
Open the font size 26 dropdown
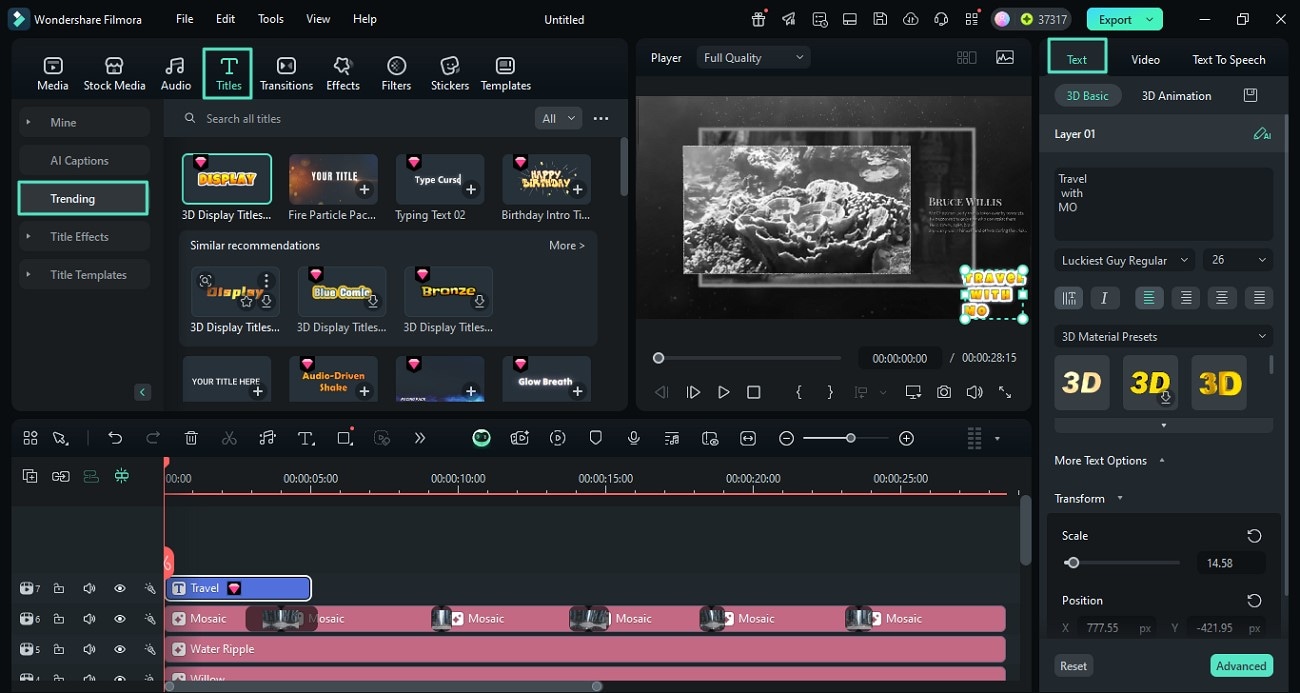1238,260
